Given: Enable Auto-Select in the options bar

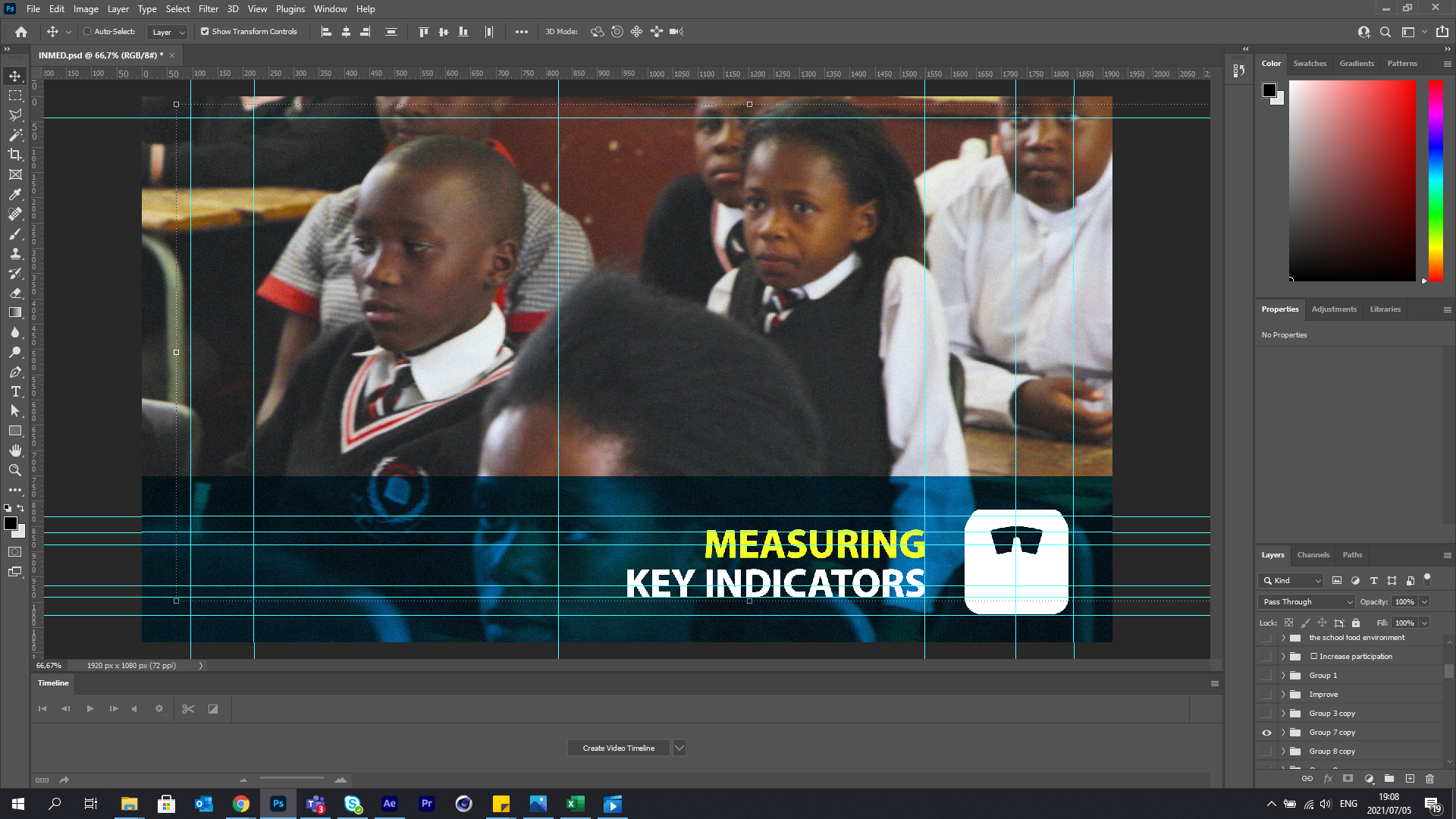Looking at the screenshot, I should coord(88,31).
